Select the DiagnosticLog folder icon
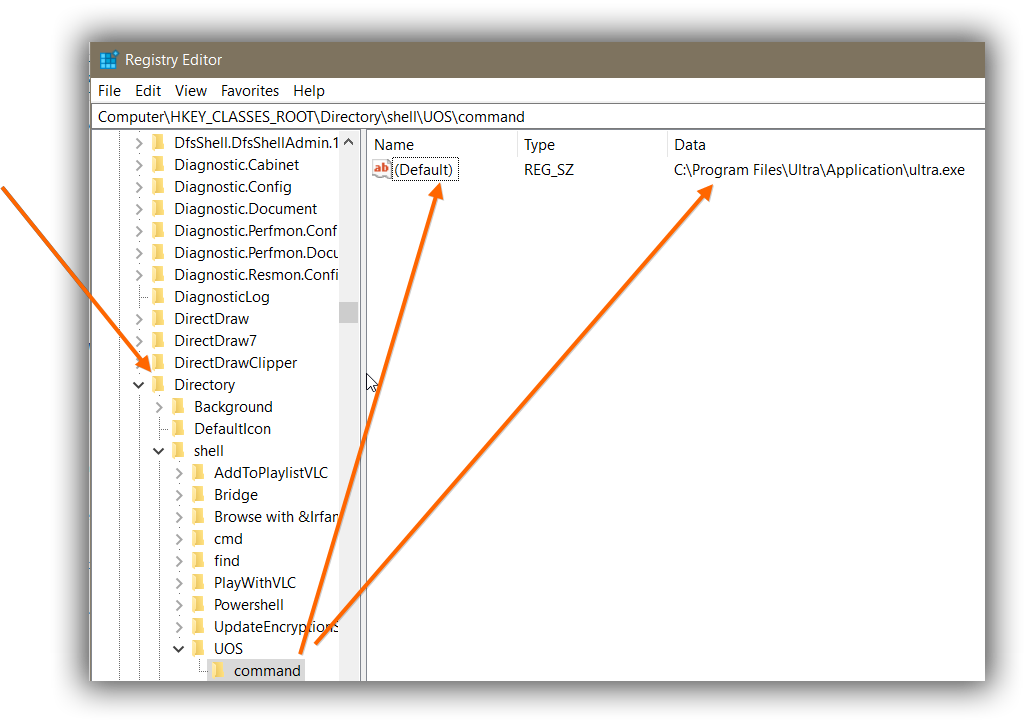 click(159, 297)
